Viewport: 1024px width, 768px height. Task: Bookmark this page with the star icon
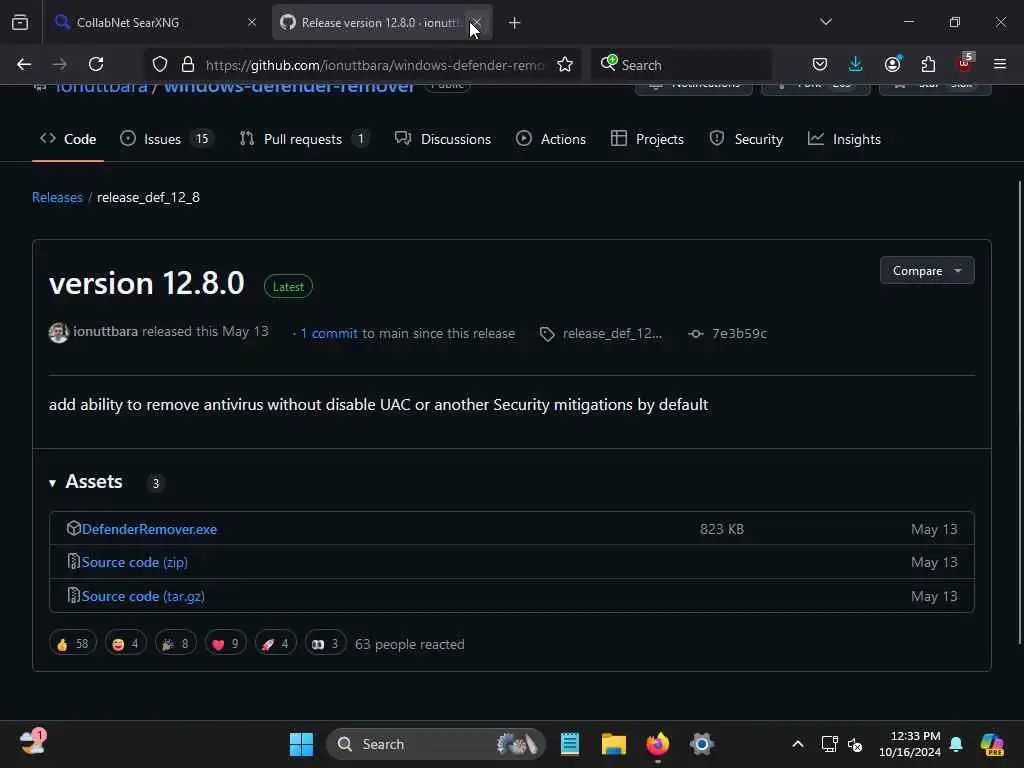click(x=565, y=65)
